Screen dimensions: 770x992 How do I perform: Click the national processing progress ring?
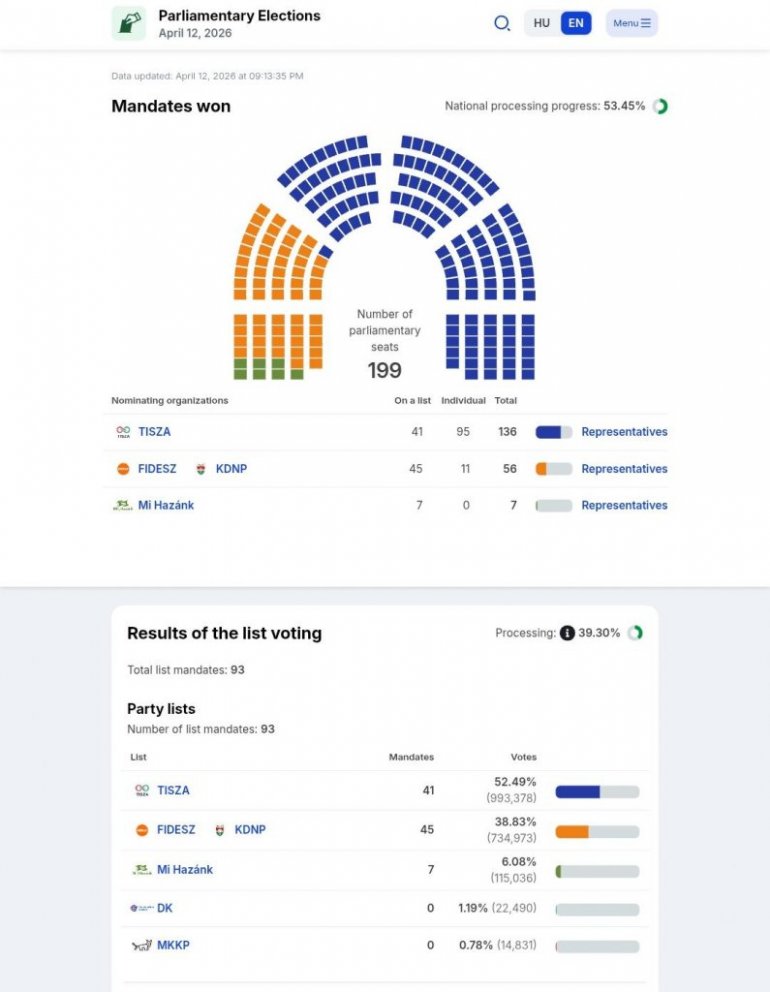point(660,106)
